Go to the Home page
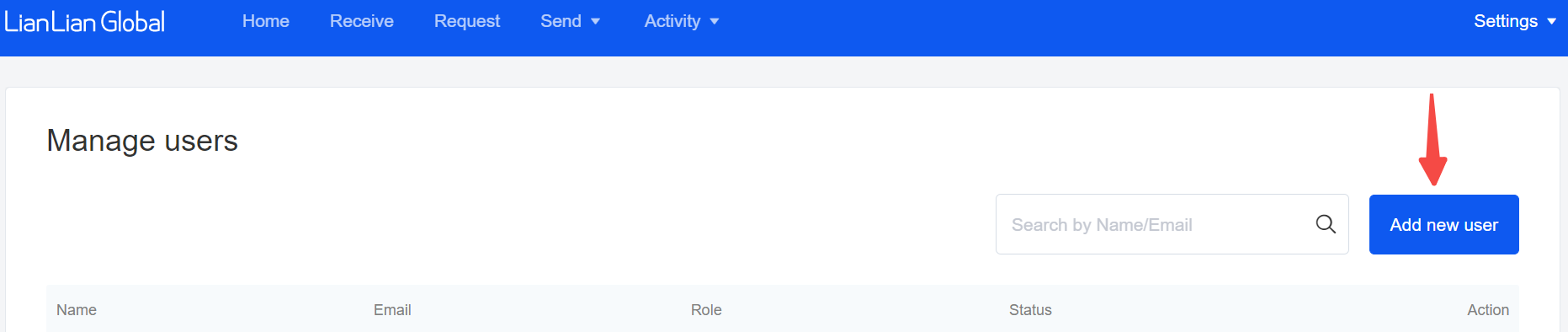This screenshot has width=1568, height=332. point(266,21)
